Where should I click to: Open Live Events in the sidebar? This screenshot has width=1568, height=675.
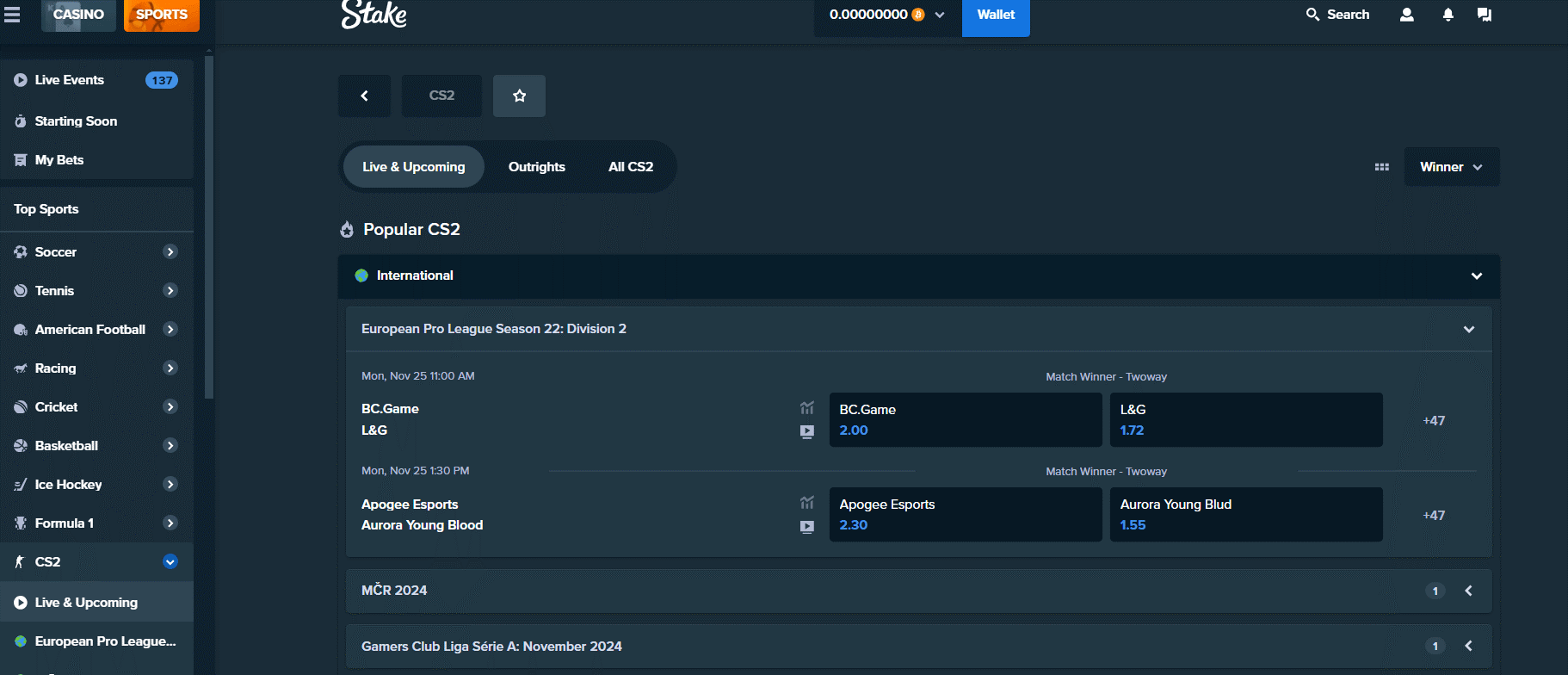(x=96, y=80)
